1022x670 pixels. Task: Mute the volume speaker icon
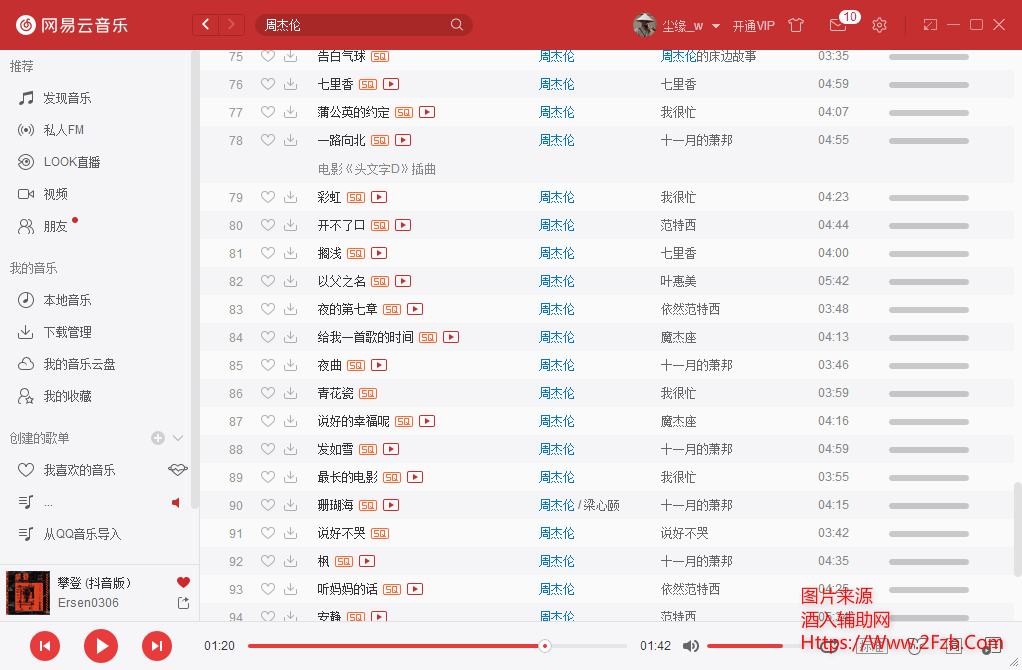pyautogui.click(x=690, y=646)
